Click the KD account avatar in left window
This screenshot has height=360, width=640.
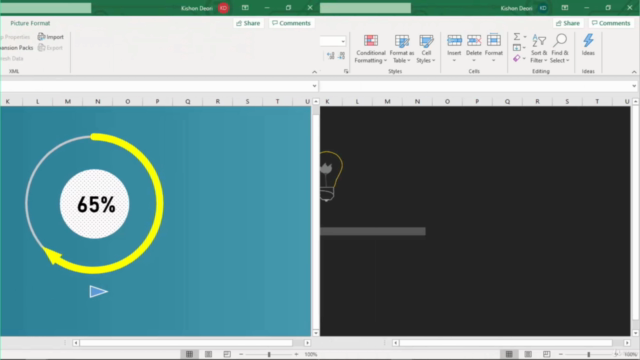(223, 8)
